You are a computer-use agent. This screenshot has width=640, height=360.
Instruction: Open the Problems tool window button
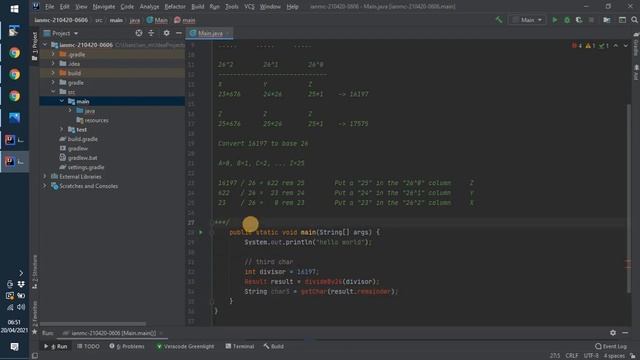tap(127, 346)
